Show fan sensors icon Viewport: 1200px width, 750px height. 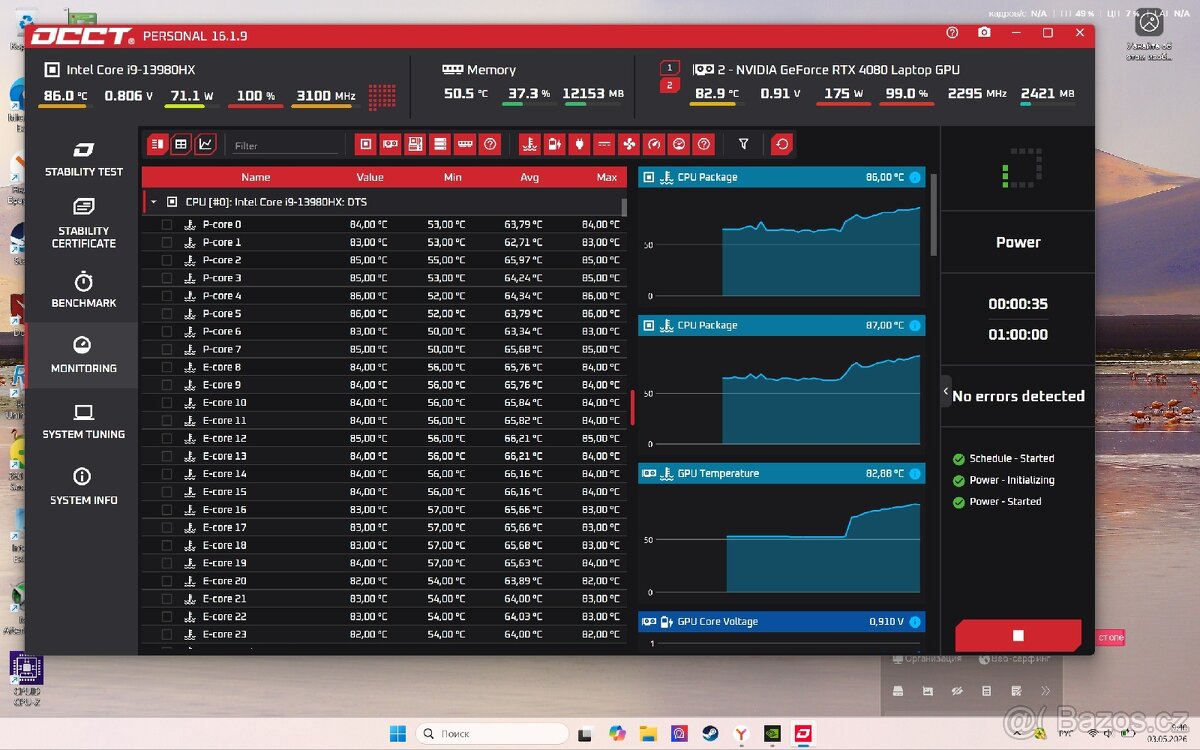click(x=629, y=144)
